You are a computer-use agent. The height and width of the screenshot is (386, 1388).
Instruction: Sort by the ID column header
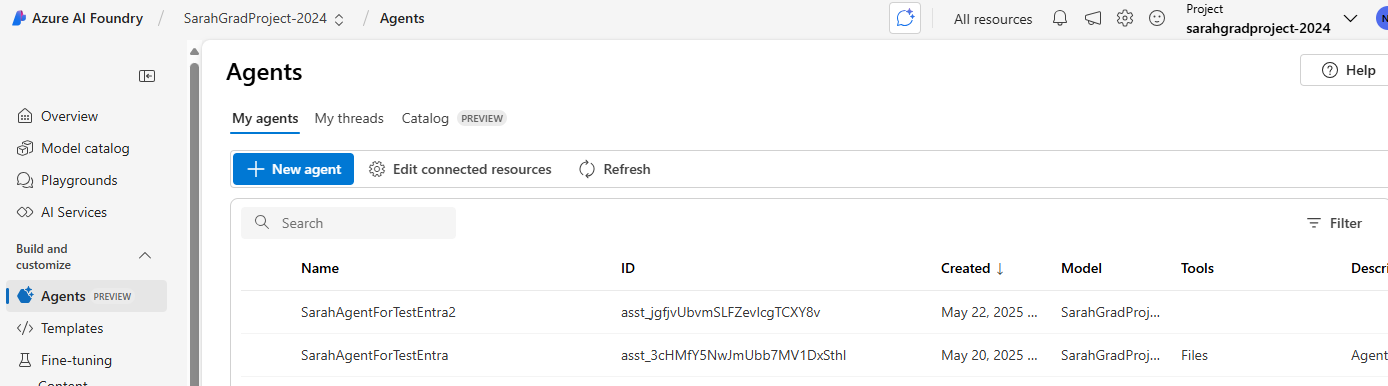coord(628,268)
